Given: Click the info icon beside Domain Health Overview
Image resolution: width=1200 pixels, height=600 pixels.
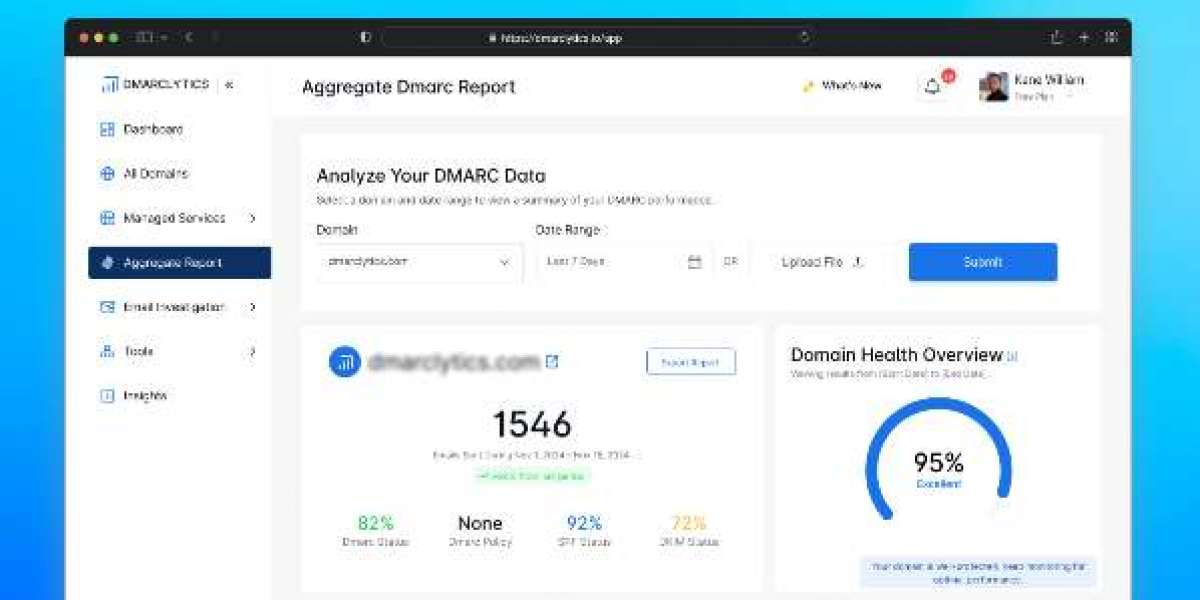Looking at the screenshot, I should pos(1012,355).
